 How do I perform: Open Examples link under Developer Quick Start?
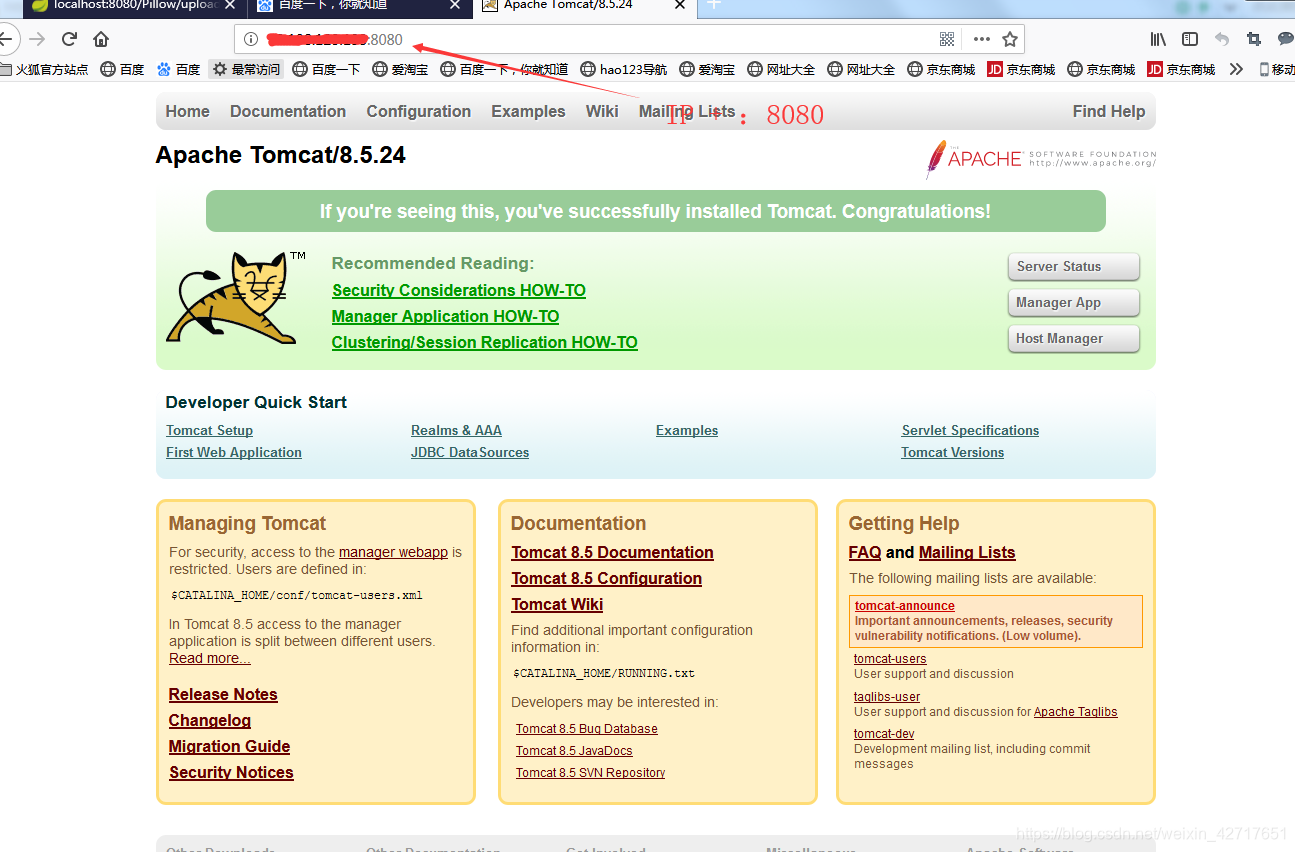[x=687, y=430]
